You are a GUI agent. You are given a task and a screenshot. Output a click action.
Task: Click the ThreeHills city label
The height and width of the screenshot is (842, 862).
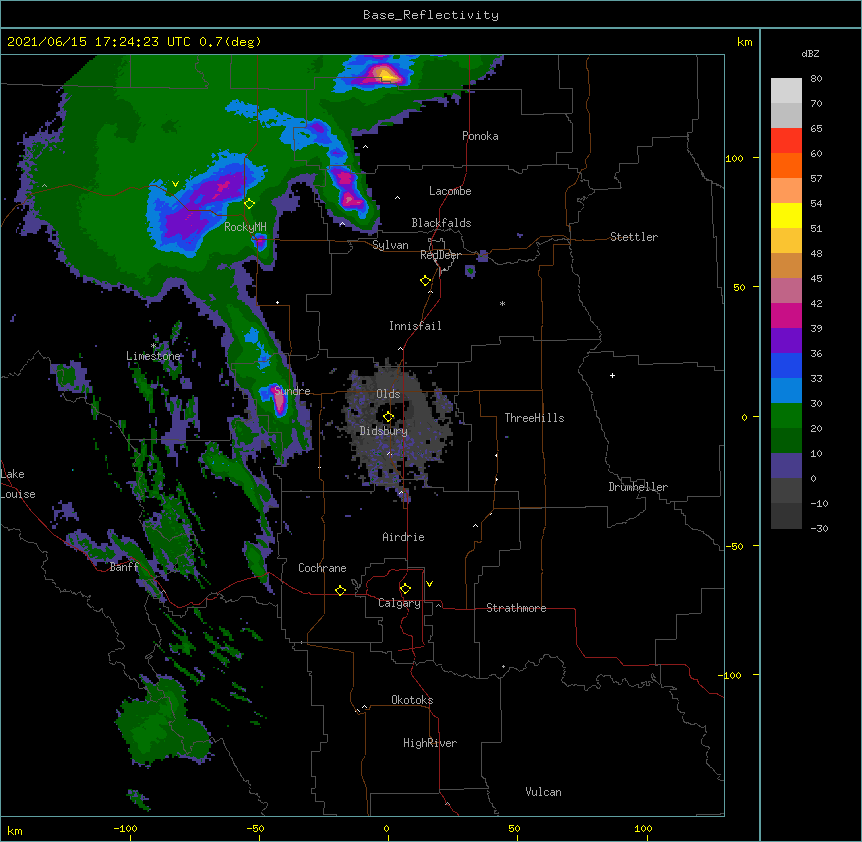[534, 418]
